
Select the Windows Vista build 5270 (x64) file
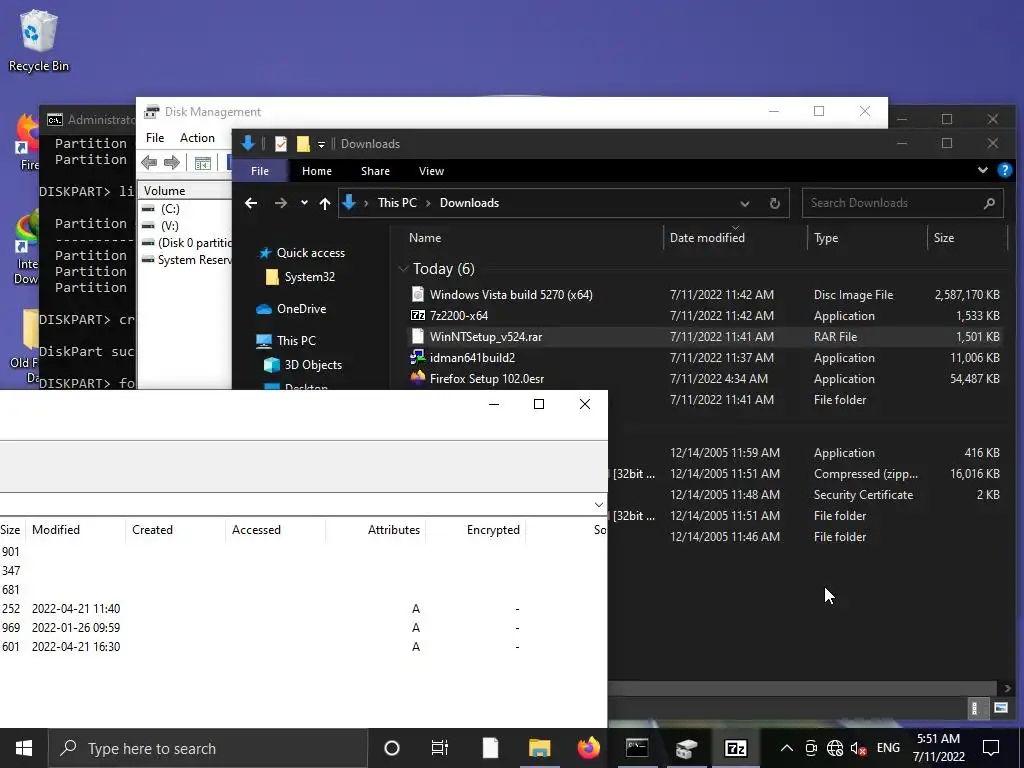pos(511,295)
